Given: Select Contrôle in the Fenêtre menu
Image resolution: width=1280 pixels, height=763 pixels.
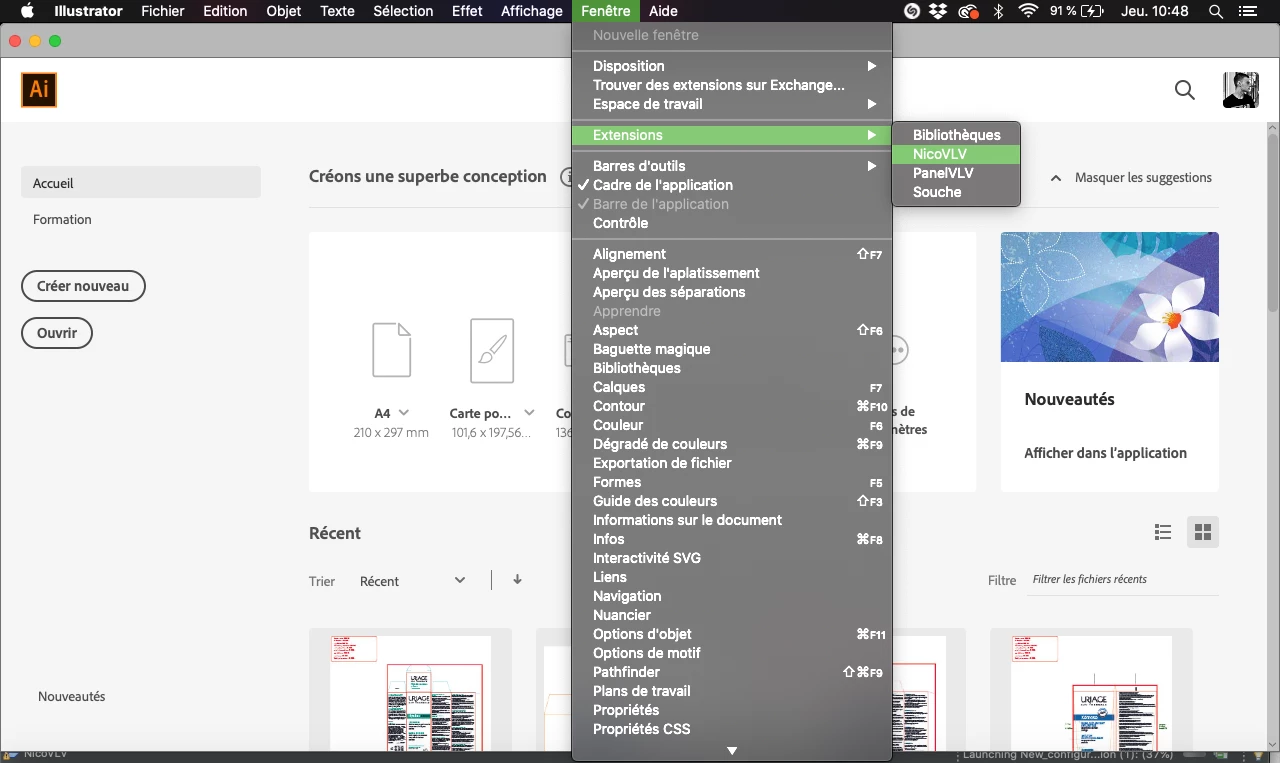Looking at the screenshot, I should click(732, 223).
